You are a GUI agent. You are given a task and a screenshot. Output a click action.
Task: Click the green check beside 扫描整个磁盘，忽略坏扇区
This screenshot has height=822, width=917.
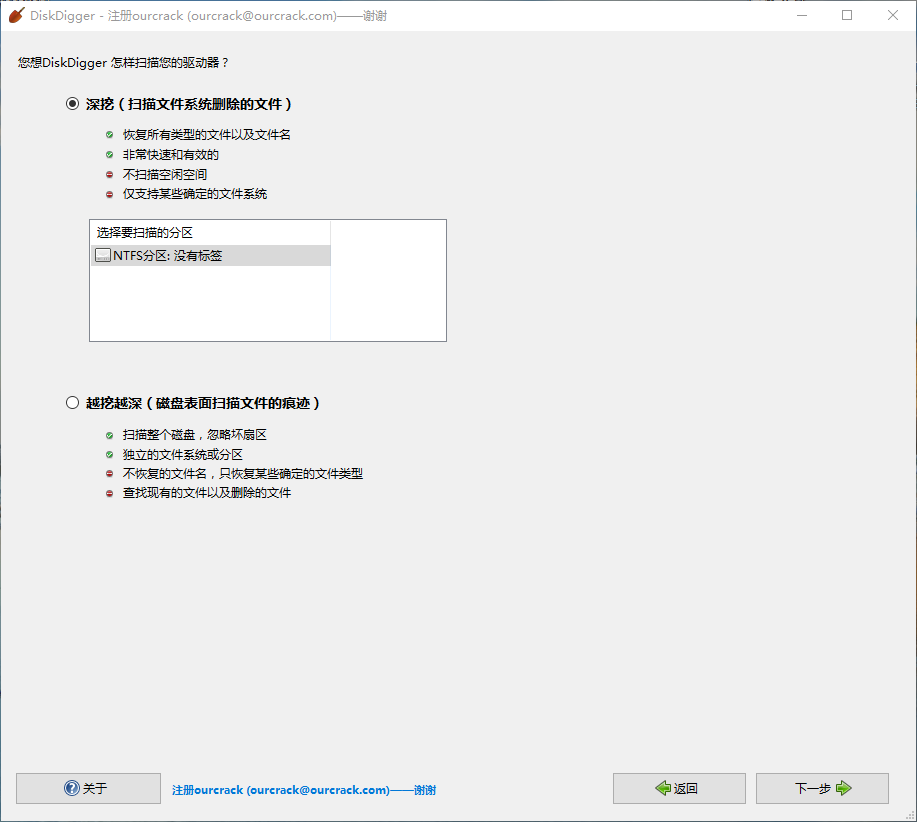pyautogui.click(x=109, y=435)
